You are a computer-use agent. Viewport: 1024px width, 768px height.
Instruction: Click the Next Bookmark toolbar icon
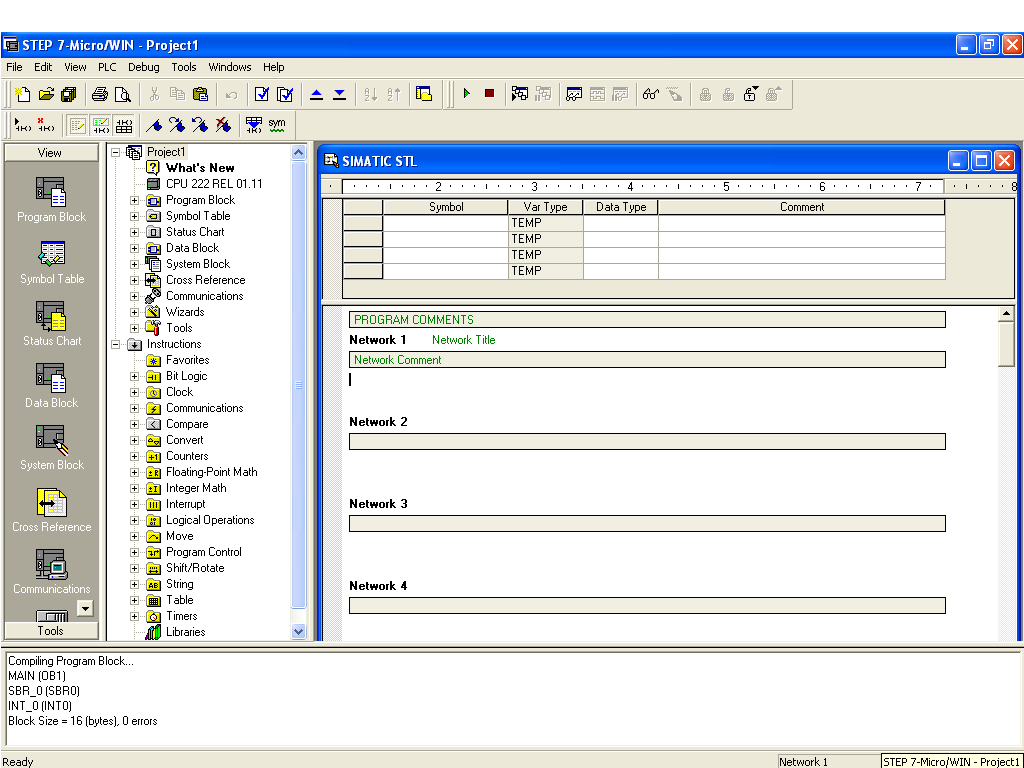coord(177,124)
